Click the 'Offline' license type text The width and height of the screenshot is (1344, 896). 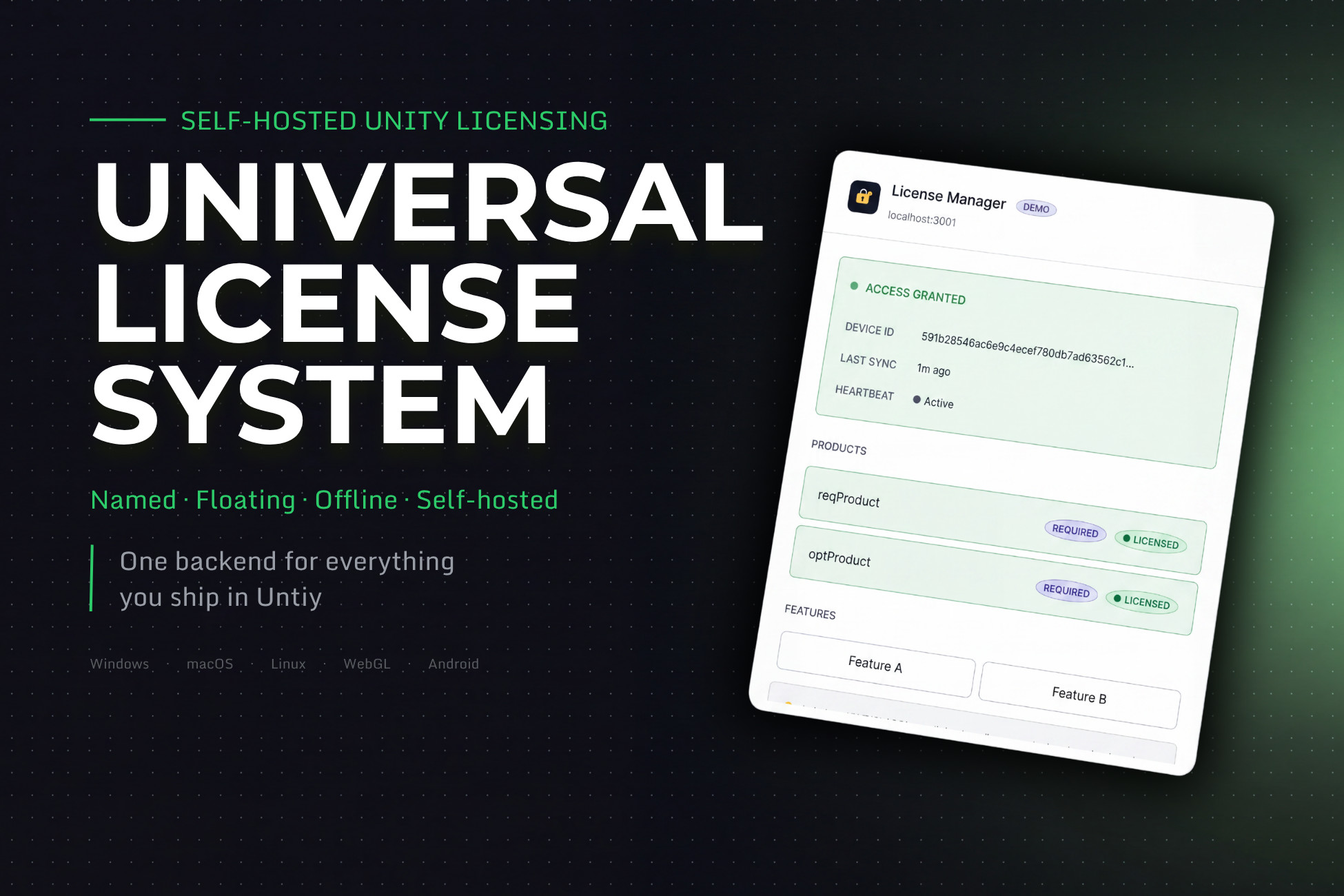click(356, 500)
